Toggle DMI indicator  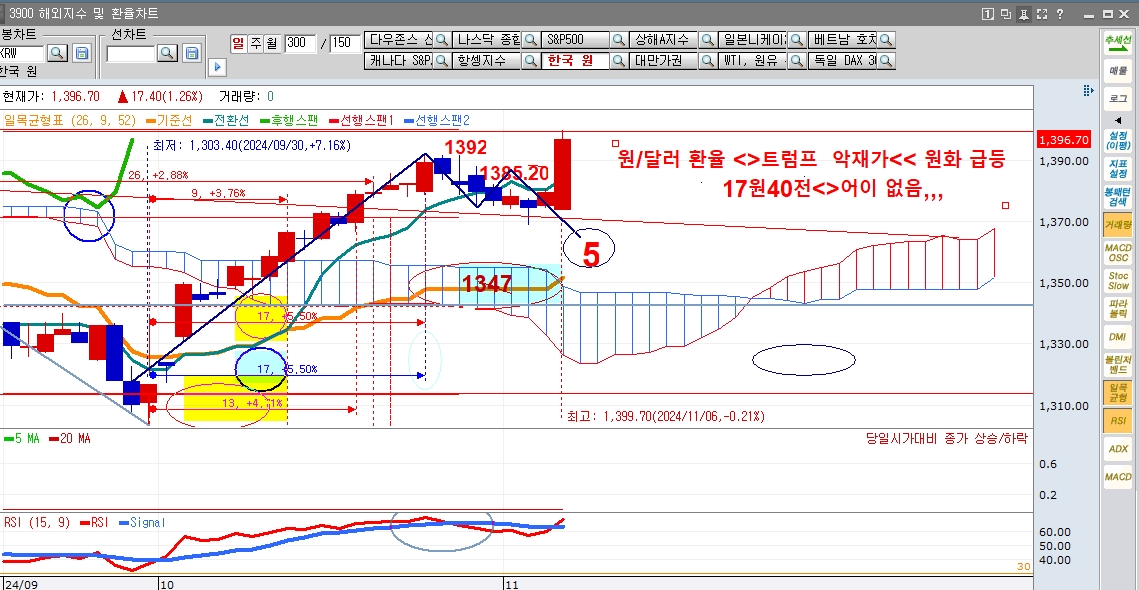tap(1118, 336)
